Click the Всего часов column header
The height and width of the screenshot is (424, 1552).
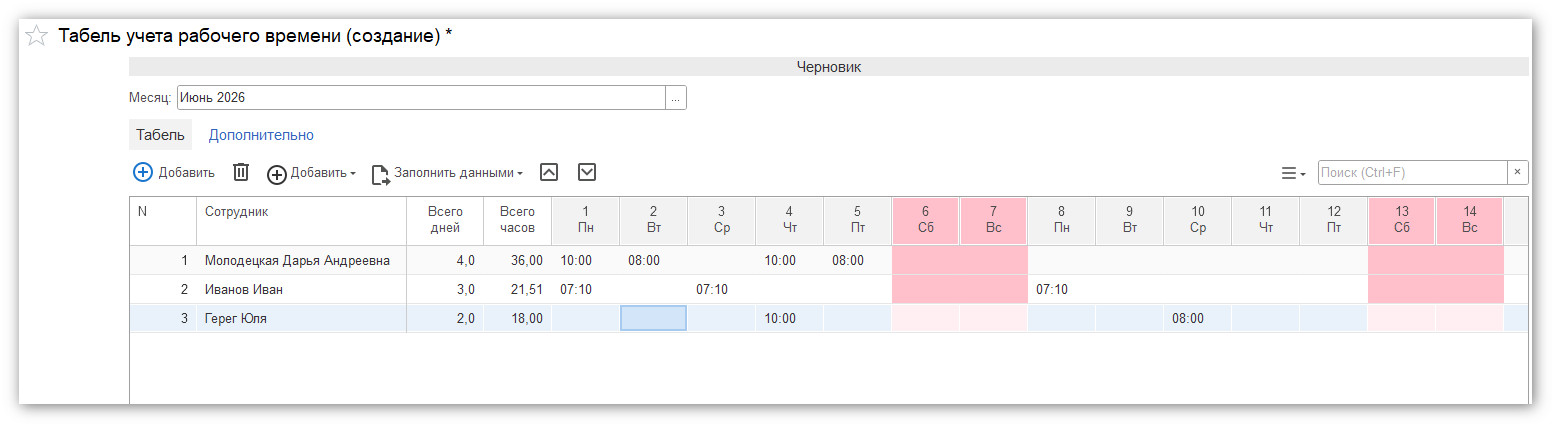[517, 221]
